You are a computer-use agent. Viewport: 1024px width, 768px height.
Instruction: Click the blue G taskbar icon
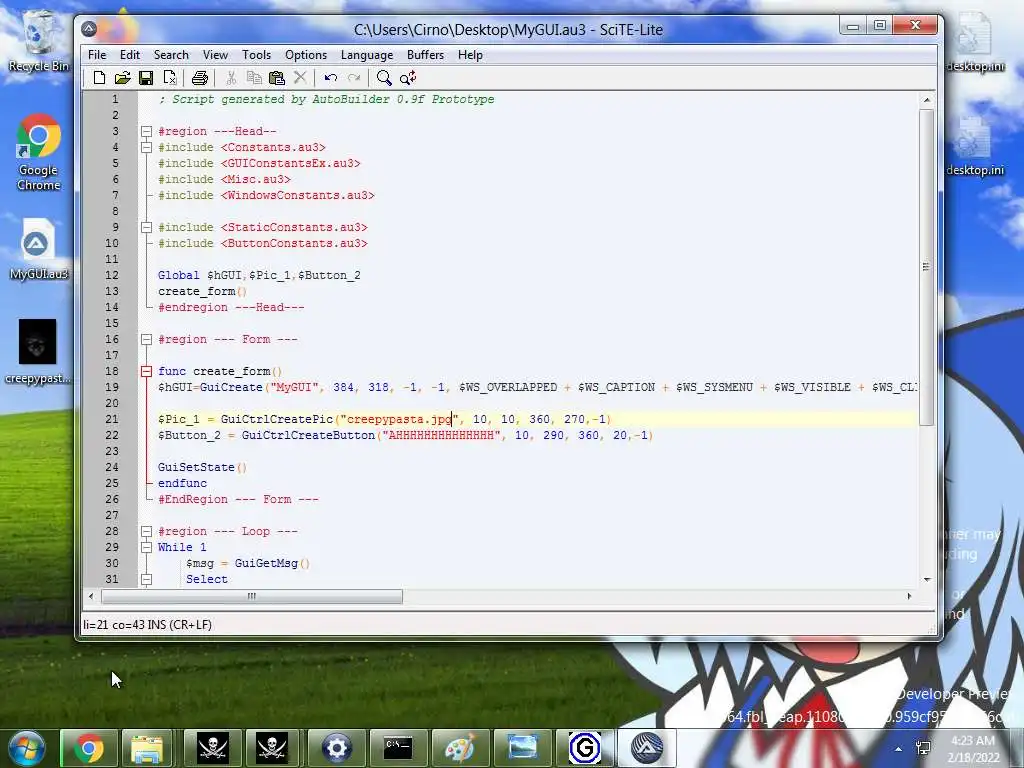[x=584, y=748]
